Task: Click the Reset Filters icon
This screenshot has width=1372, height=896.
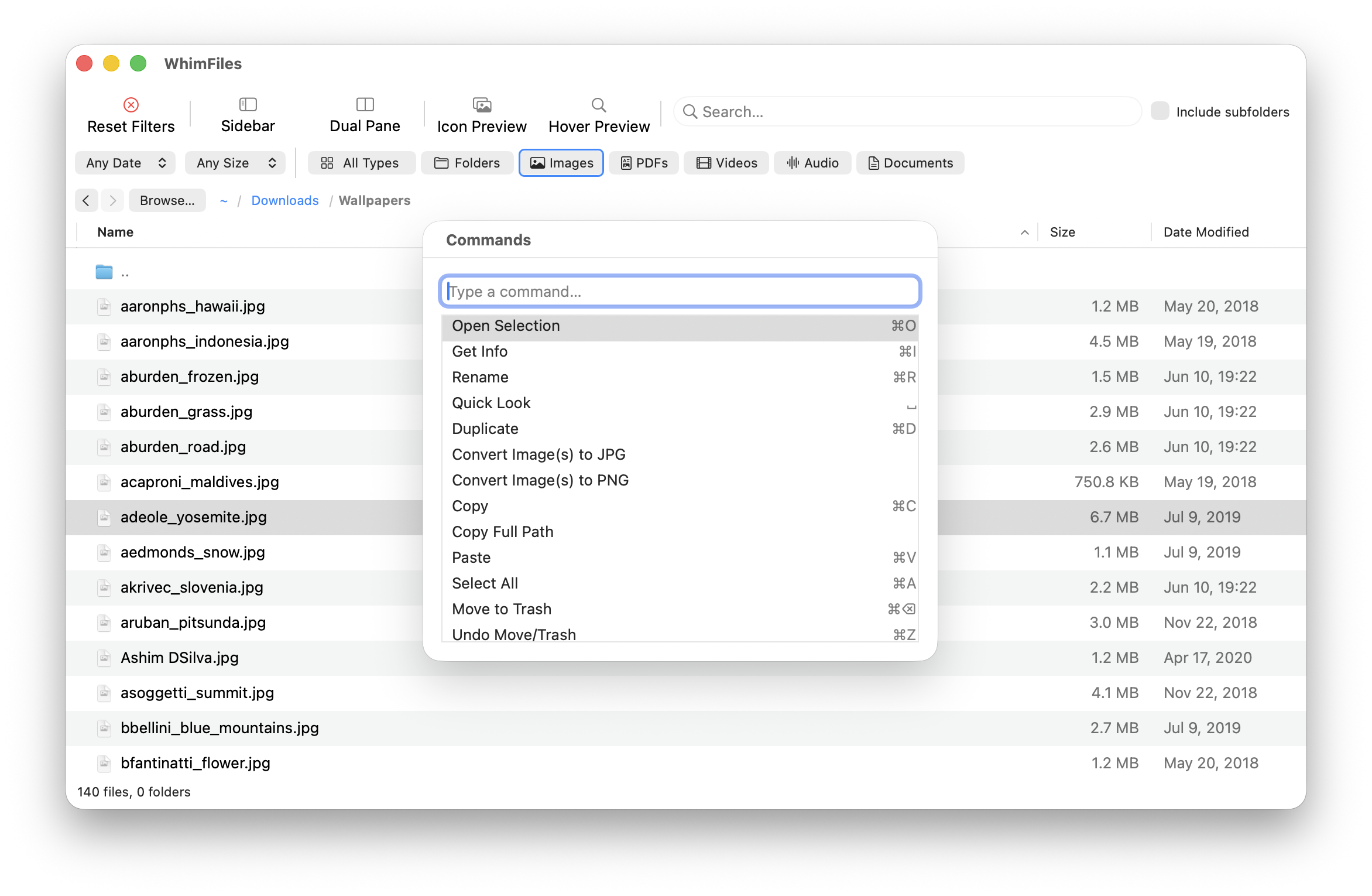Action: pos(131,105)
